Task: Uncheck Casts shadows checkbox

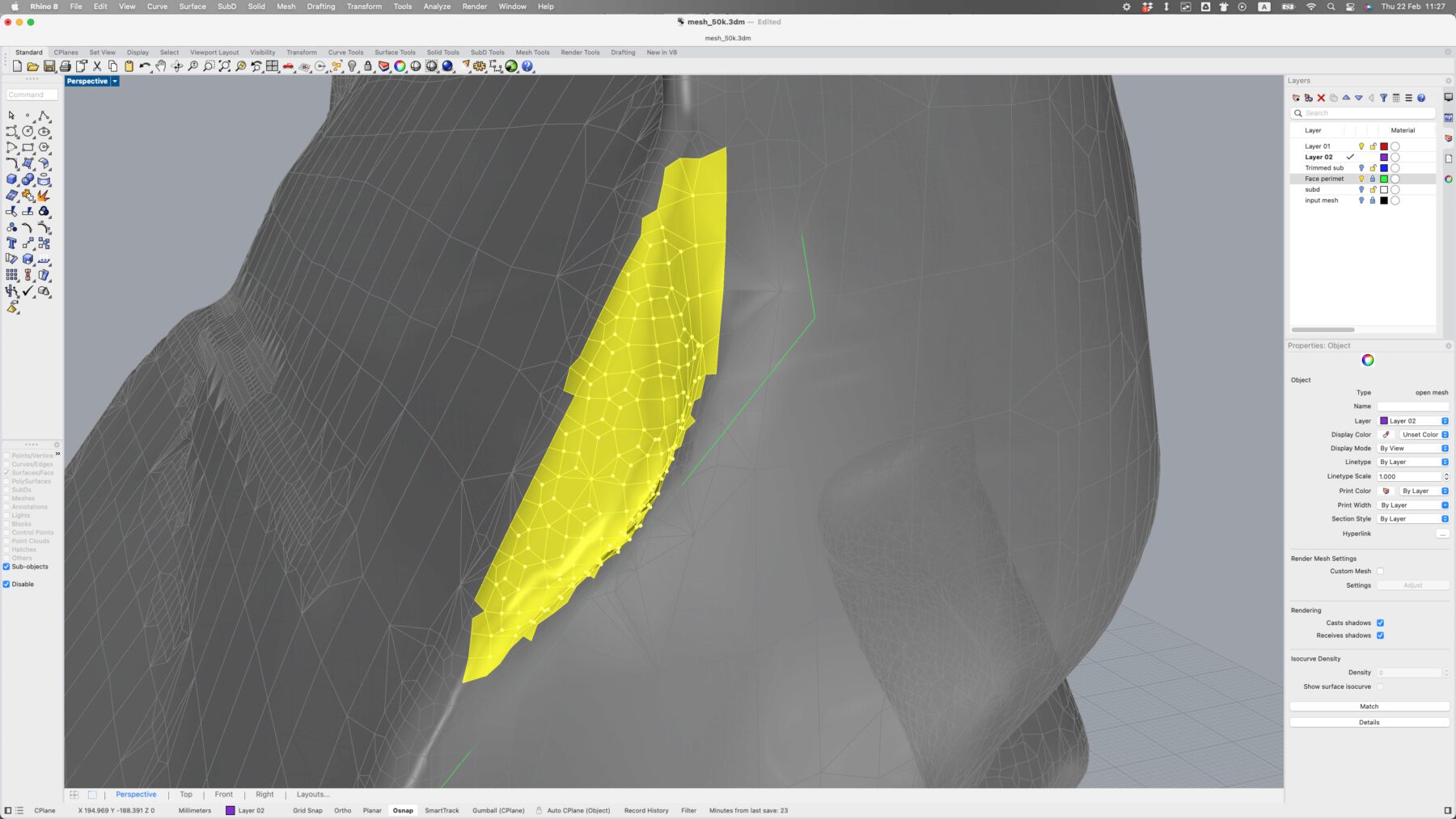Action: 1380,623
